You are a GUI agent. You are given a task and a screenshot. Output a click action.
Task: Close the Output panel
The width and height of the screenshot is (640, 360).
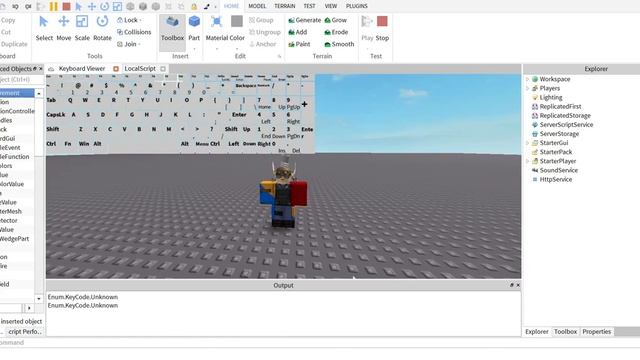518,285
